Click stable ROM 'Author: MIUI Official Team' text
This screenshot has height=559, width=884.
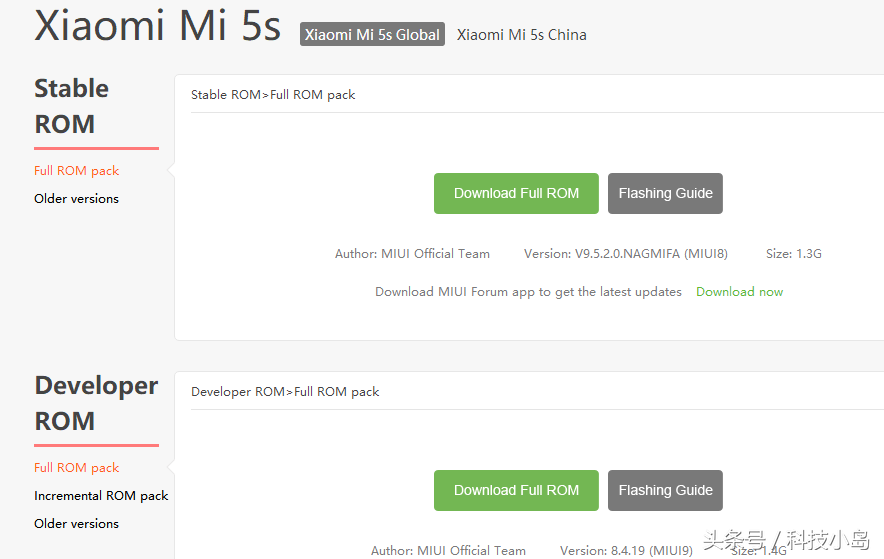[x=412, y=254]
